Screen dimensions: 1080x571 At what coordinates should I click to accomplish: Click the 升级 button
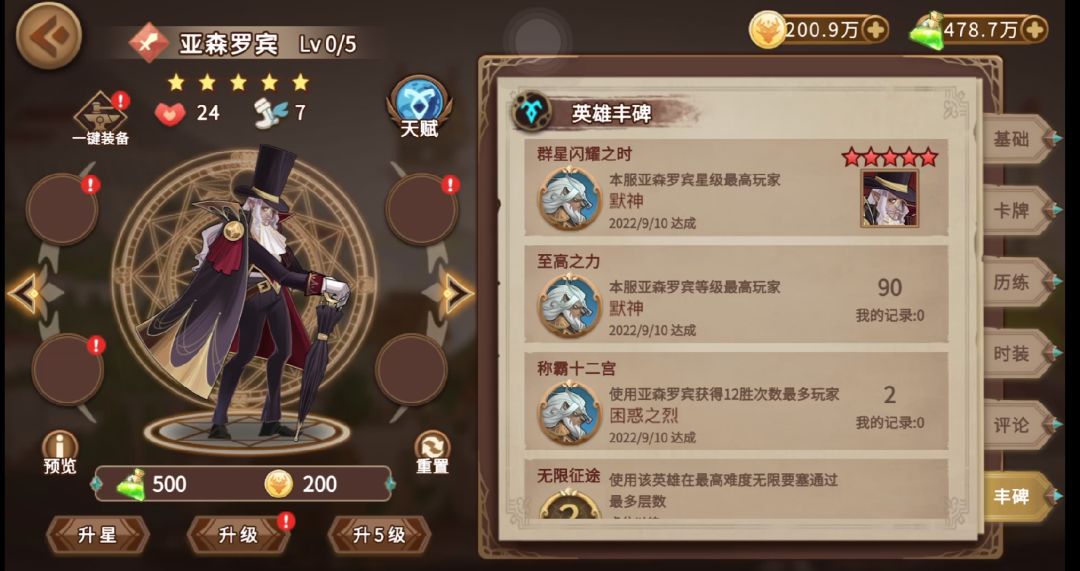click(238, 535)
